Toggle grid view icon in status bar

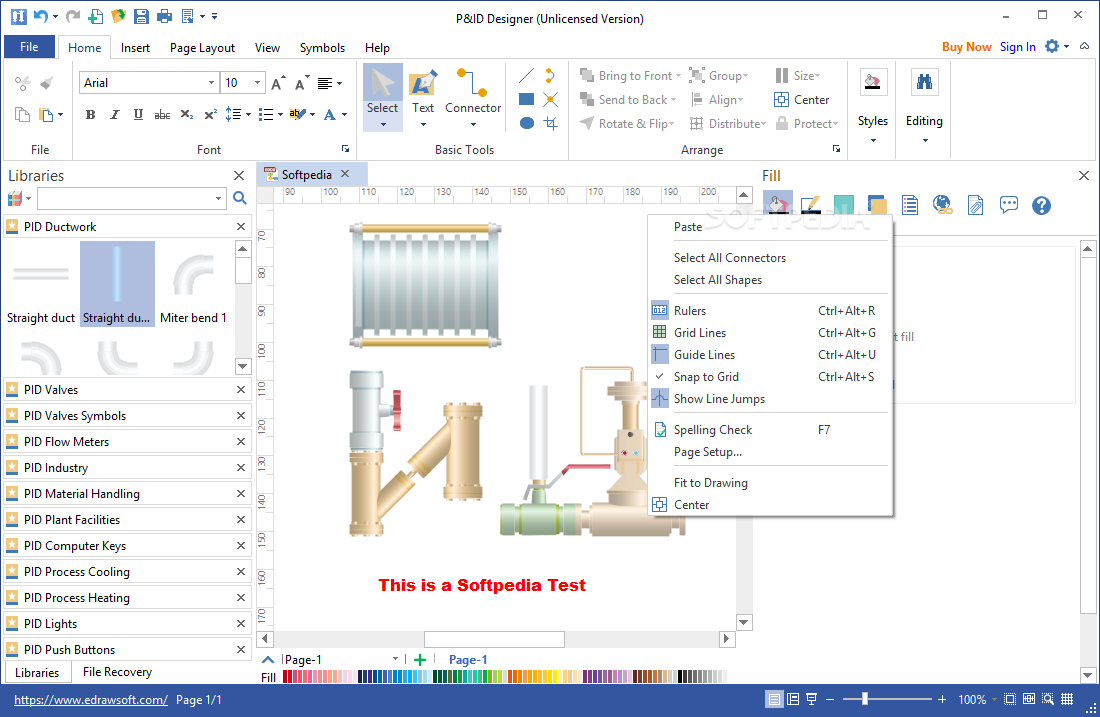[1067, 699]
